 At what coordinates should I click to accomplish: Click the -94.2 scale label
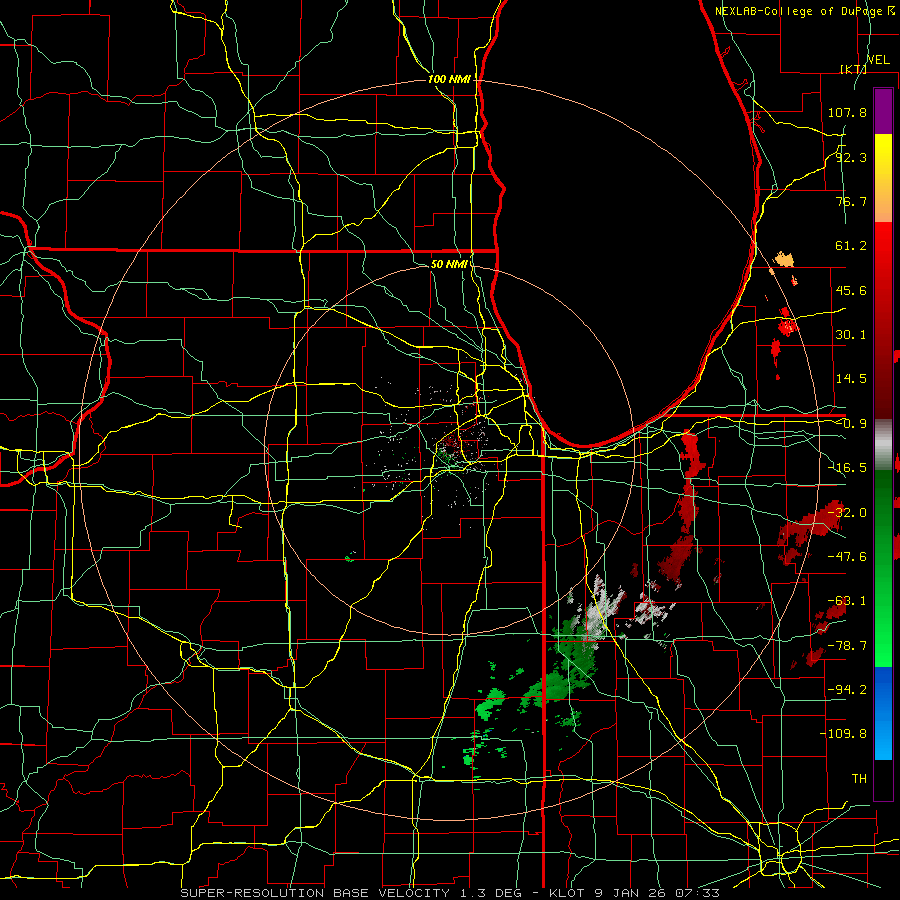(x=847, y=689)
